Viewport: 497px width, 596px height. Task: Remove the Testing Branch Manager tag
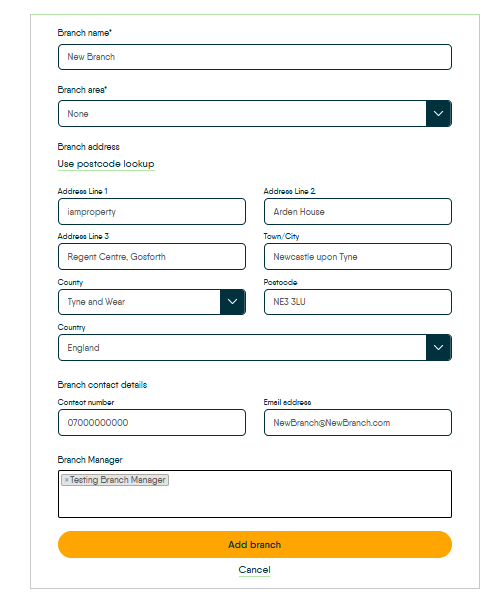pos(66,480)
